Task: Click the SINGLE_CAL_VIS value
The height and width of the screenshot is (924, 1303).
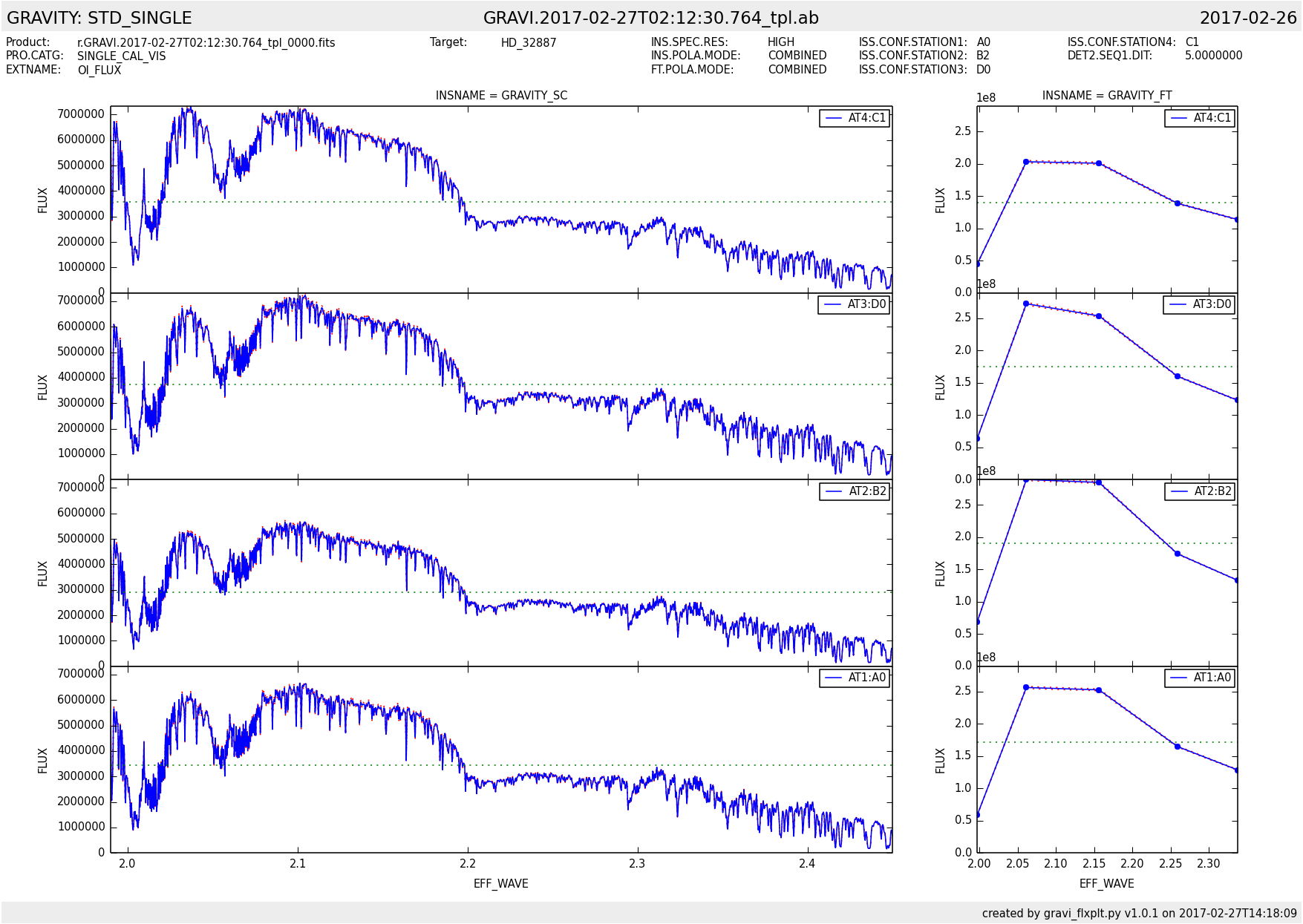Action: pos(122,56)
